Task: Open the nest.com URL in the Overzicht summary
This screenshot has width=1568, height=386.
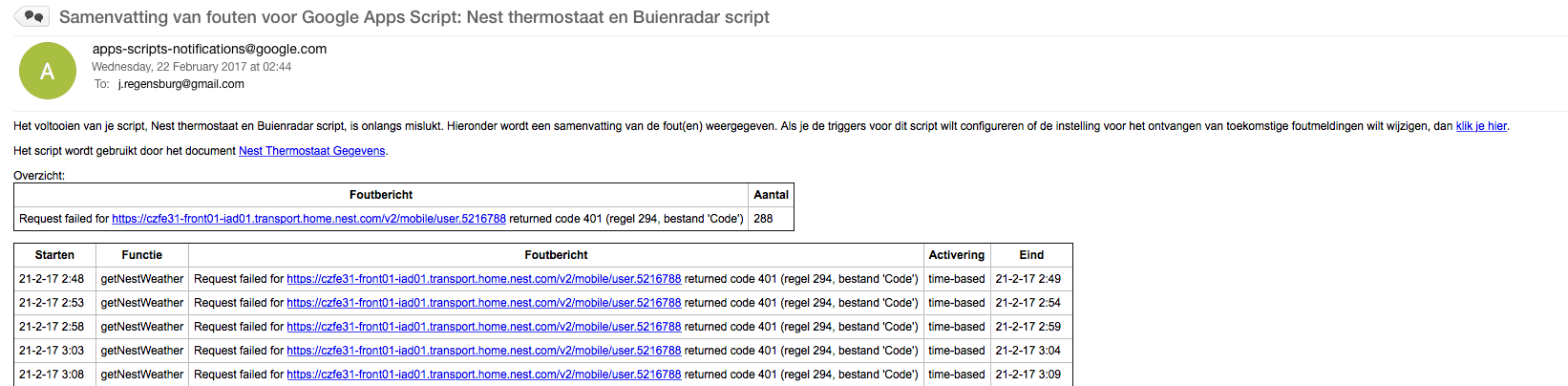Action: tap(308, 219)
